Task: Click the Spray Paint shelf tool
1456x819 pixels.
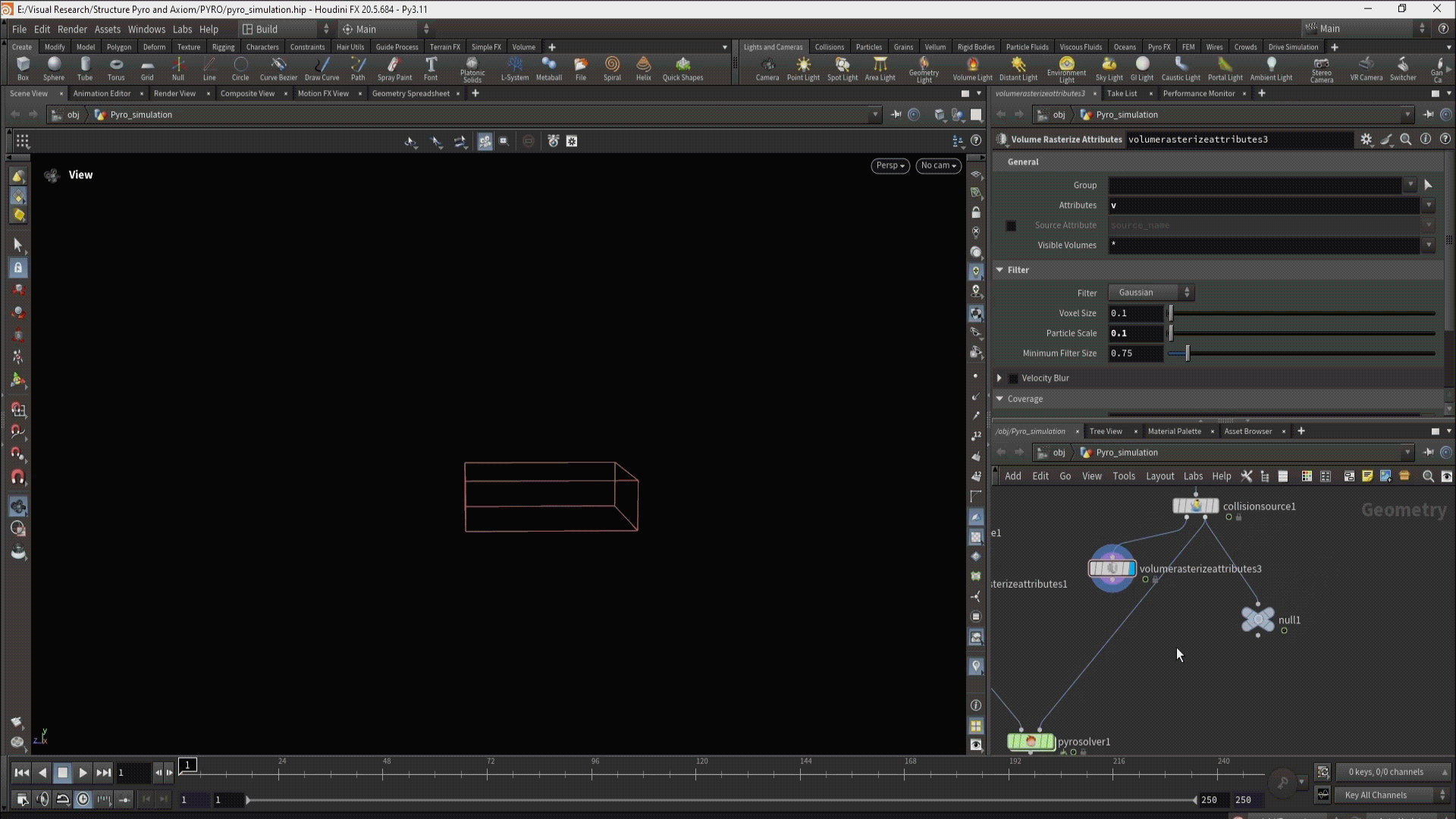Action: (394, 67)
